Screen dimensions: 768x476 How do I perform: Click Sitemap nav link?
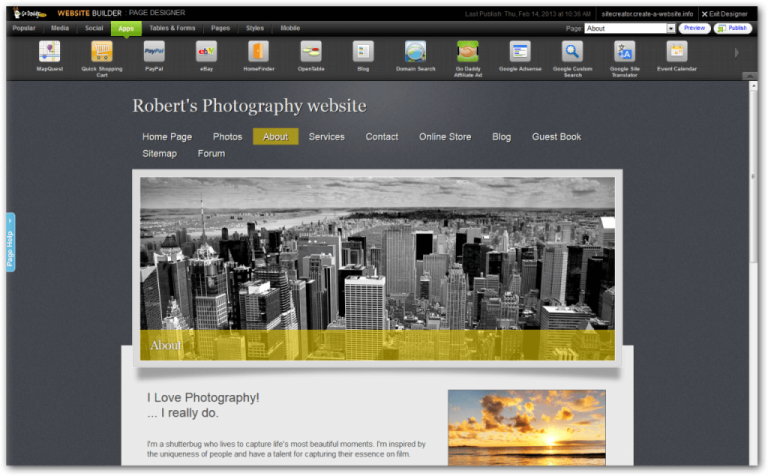coord(159,154)
